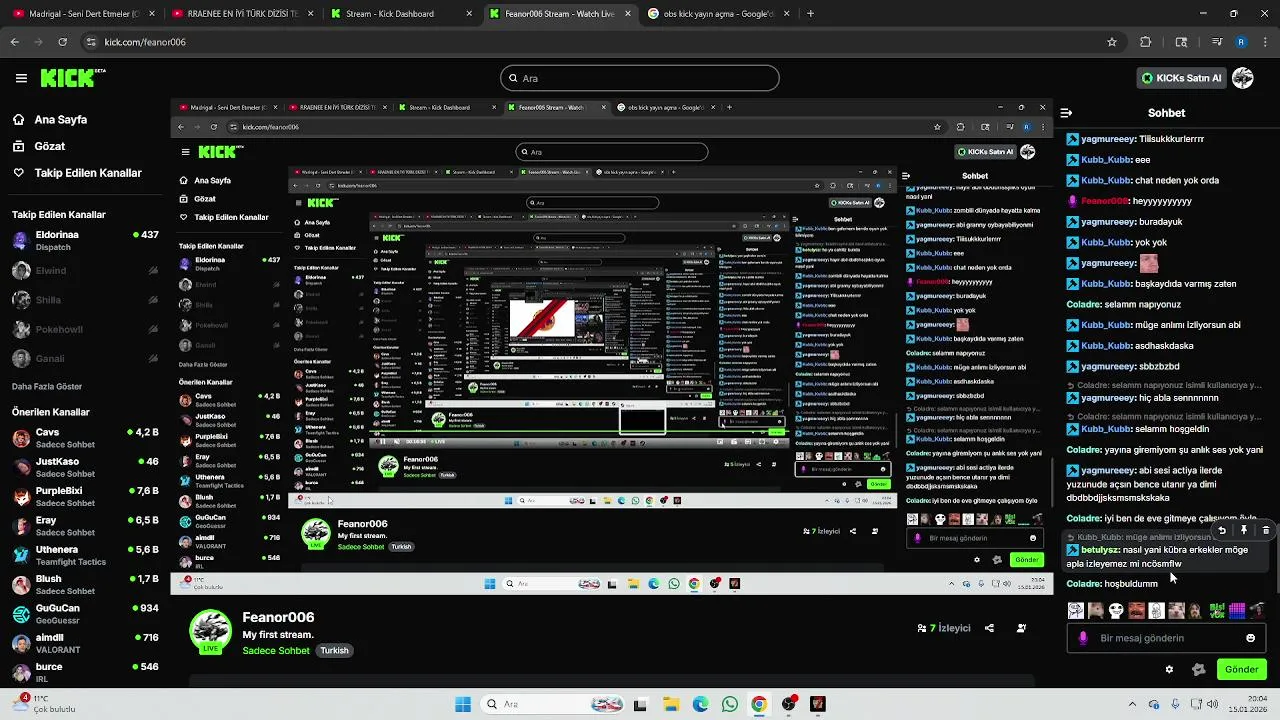Click the Ara search box on Kick
This screenshot has height=720, width=1280.
pos(640,78)
